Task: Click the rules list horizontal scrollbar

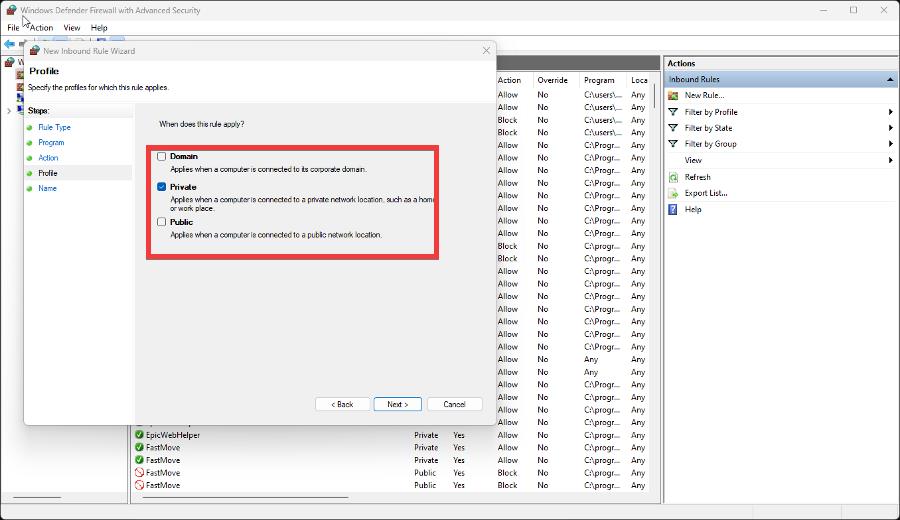Action: pos(246,497)
